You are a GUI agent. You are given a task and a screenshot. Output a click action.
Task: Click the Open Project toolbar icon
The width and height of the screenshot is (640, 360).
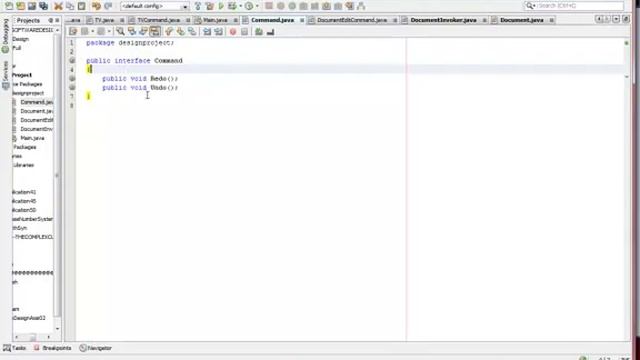[x=31, y=6]
